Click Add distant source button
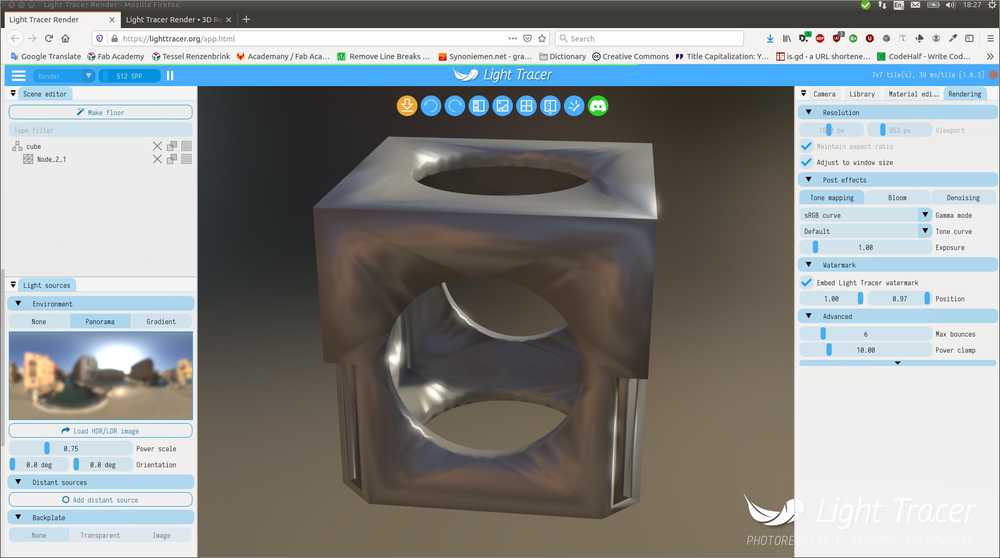The image size is (1000, 558). point(100,500)
